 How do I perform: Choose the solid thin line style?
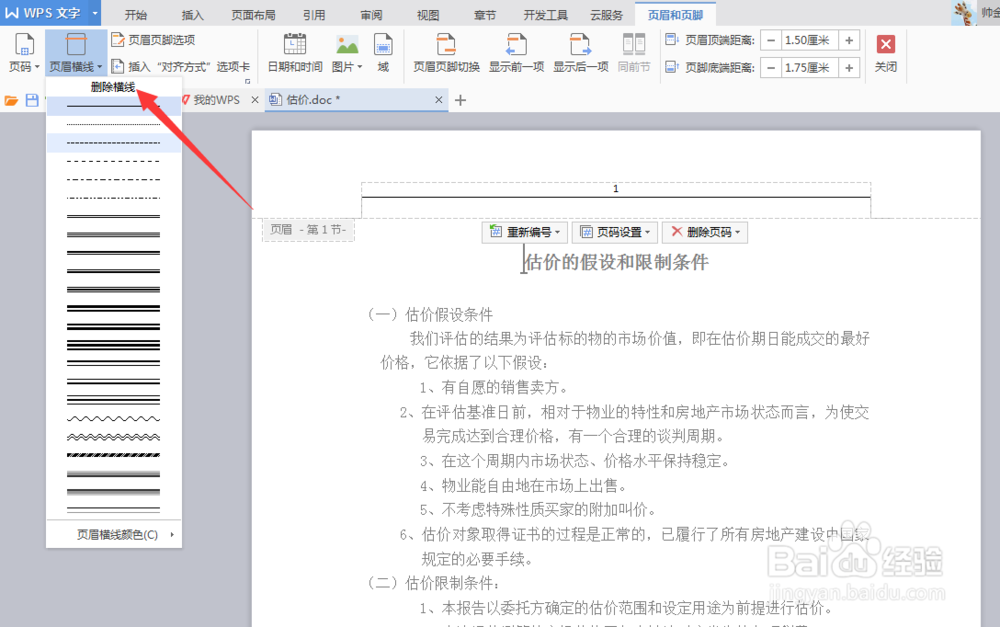coord(114,106)
